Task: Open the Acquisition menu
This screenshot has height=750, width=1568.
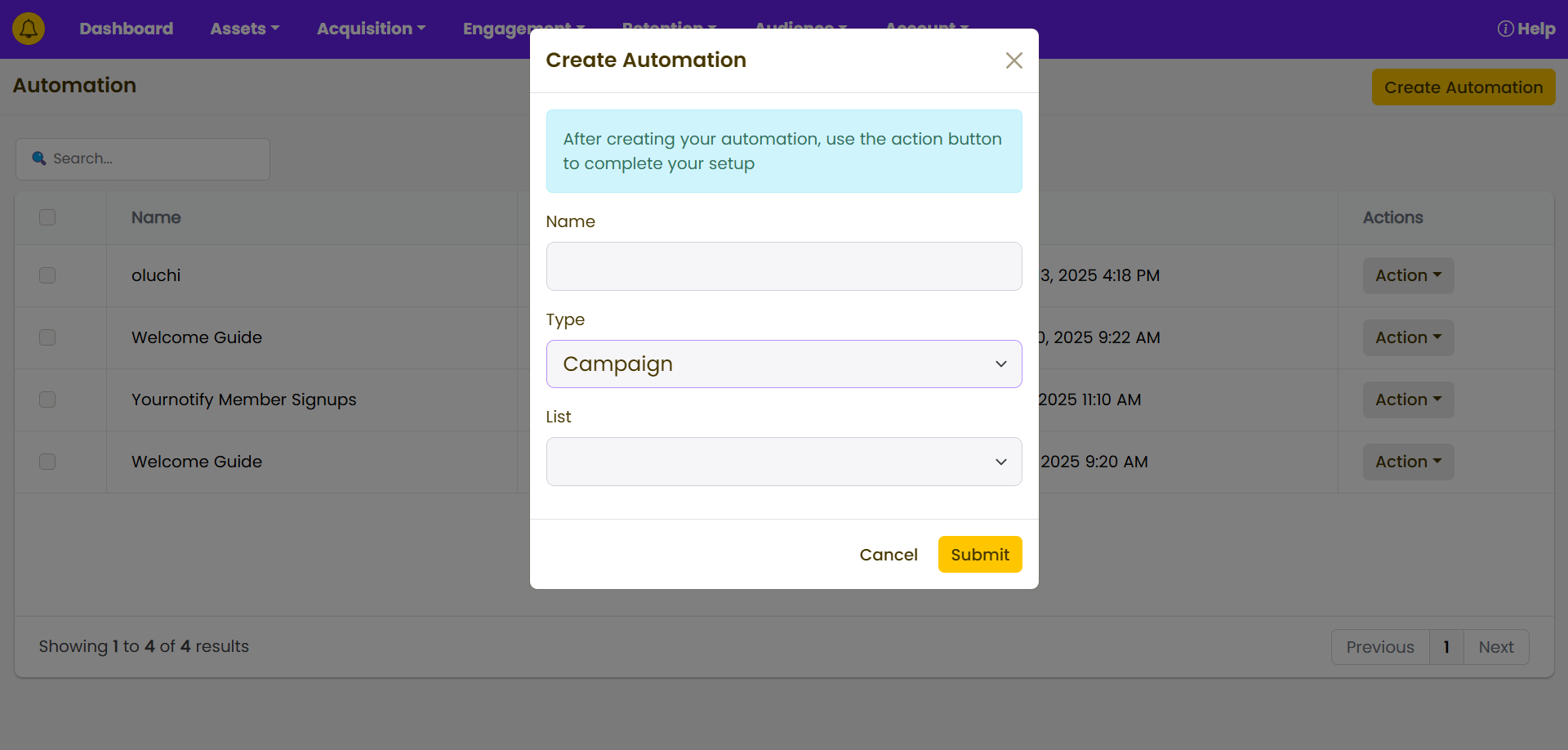Action: (371, 29)
